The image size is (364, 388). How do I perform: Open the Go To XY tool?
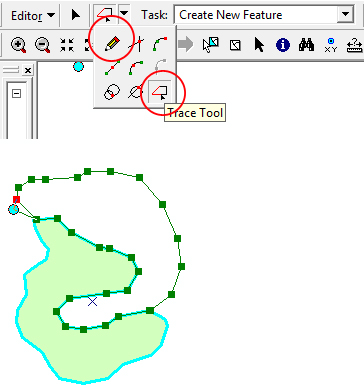point(331,45)
